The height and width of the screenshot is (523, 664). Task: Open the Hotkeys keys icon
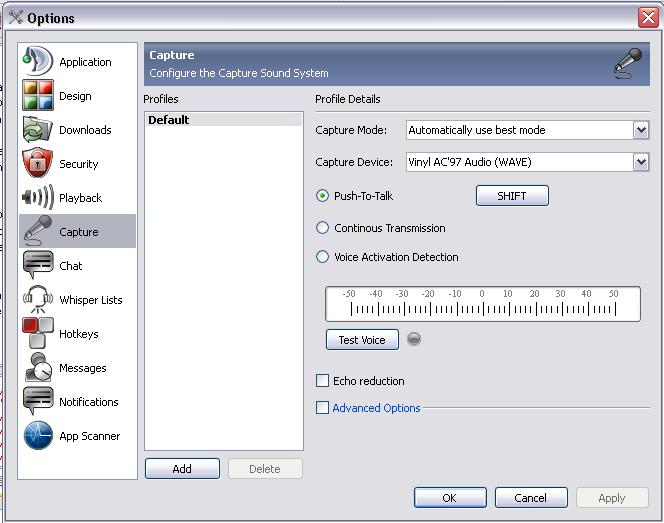38,333
